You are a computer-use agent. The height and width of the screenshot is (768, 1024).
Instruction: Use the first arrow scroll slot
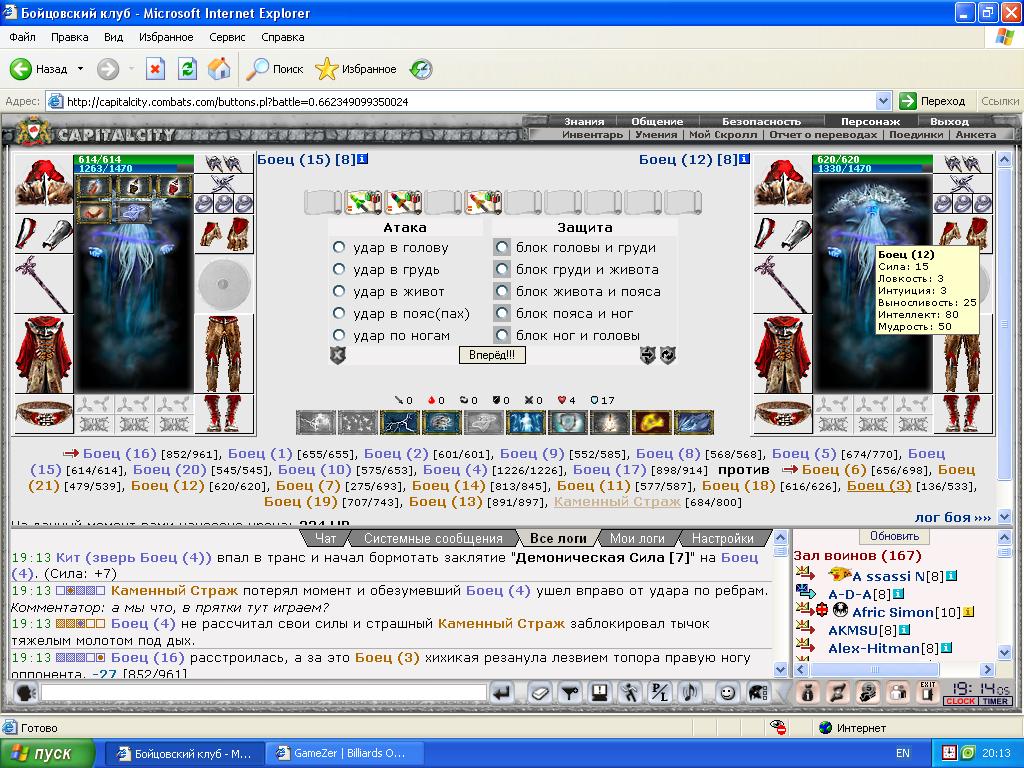pyautogui.click(x=364, y=202)
